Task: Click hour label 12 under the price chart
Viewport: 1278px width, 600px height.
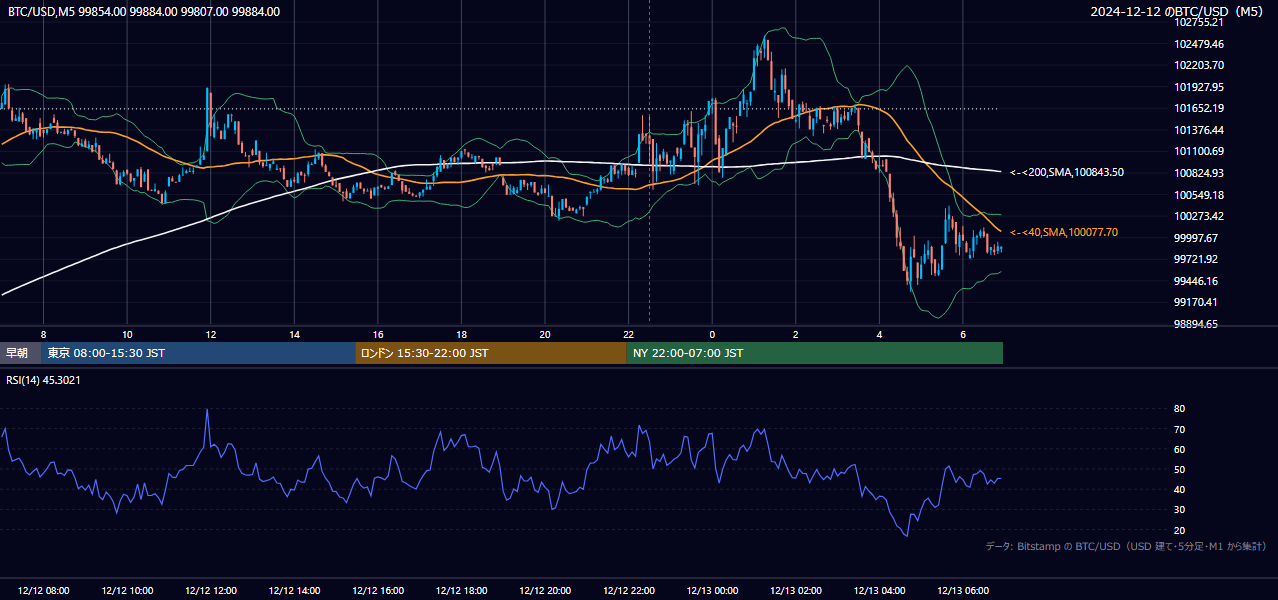Action: tap(211, 334)
